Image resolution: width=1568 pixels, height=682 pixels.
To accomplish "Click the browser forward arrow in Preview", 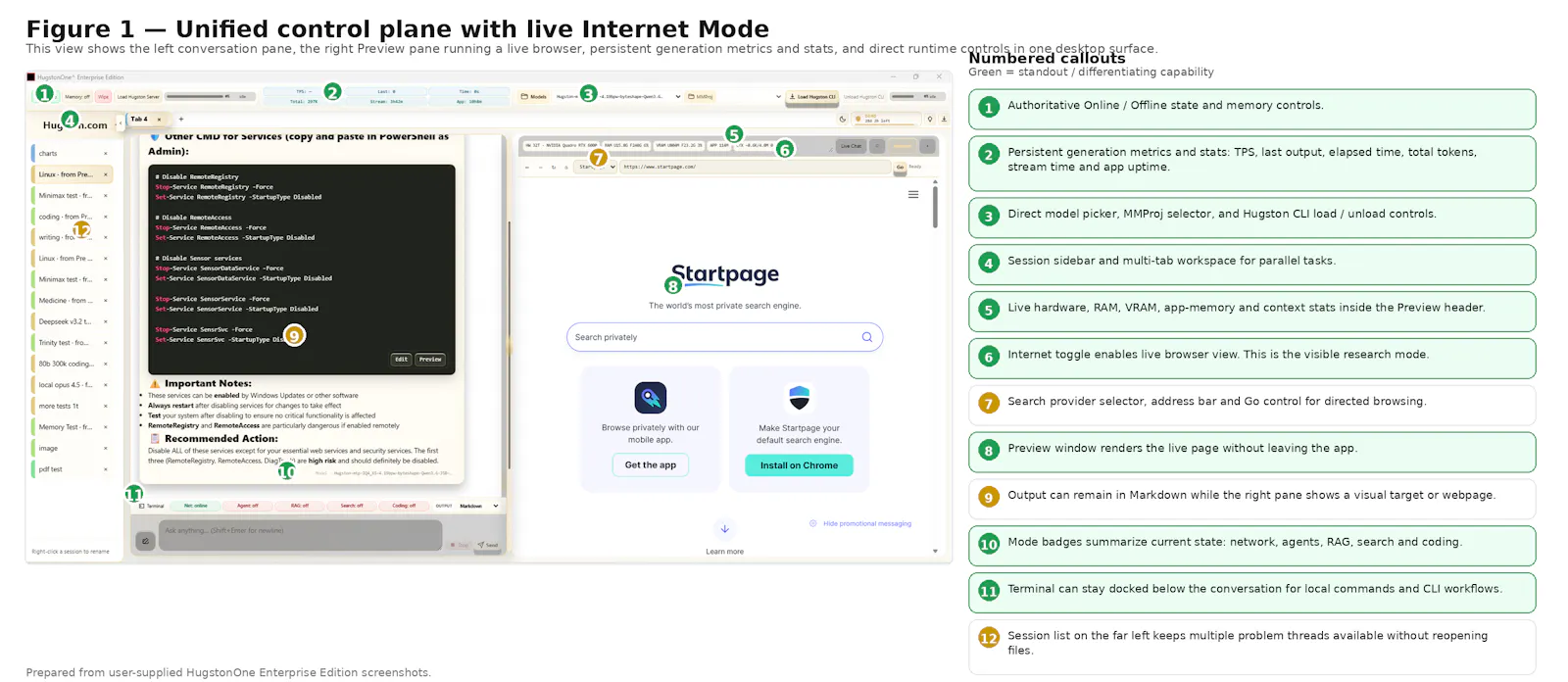I will tap(541, 168).
